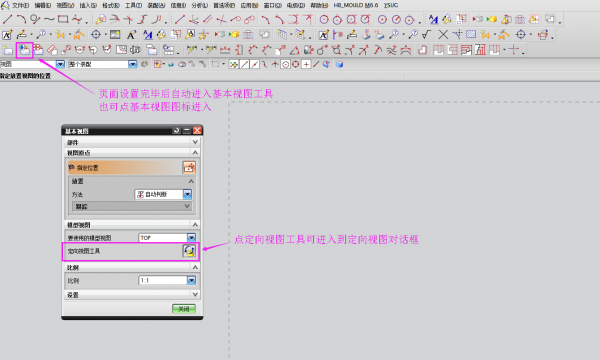Screen dimensions: 600x360
Task: Minimize the Base View dialog
Action: point(187,131)
